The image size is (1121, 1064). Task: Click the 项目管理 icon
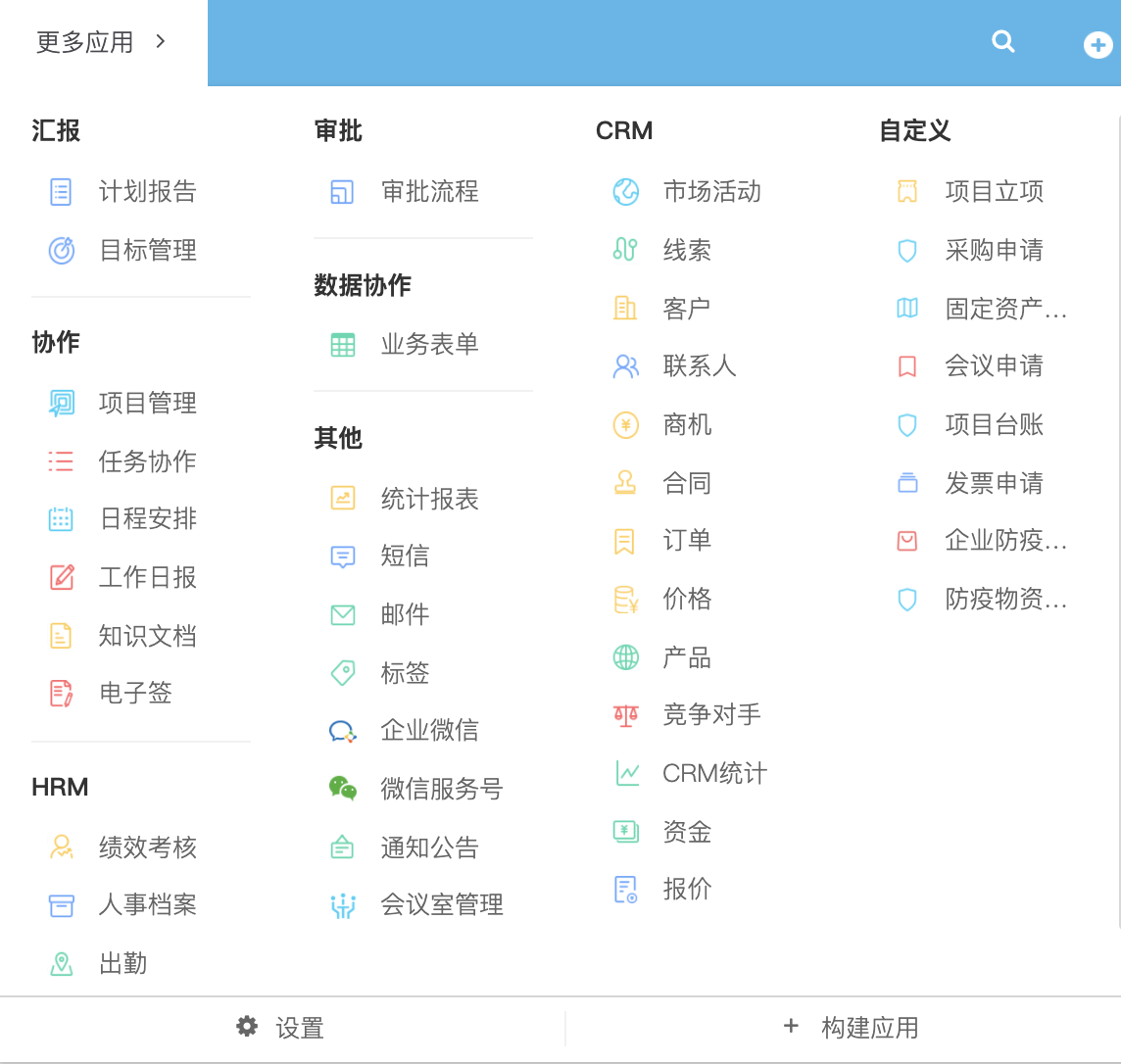click(61, 403)
